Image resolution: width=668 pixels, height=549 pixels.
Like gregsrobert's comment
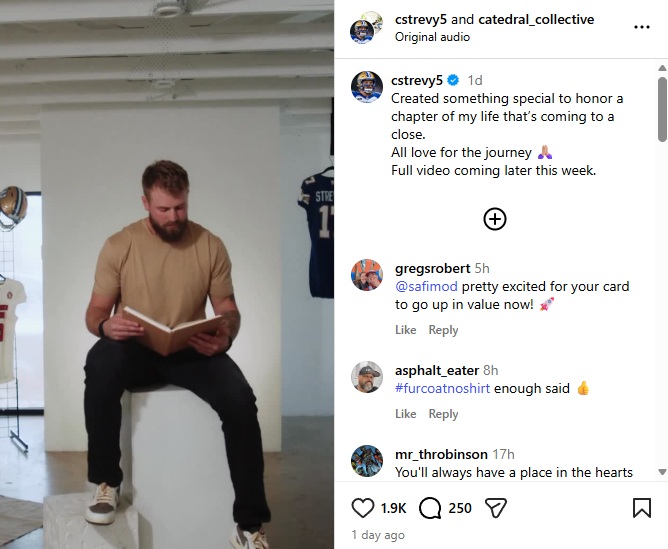point(406,330)
